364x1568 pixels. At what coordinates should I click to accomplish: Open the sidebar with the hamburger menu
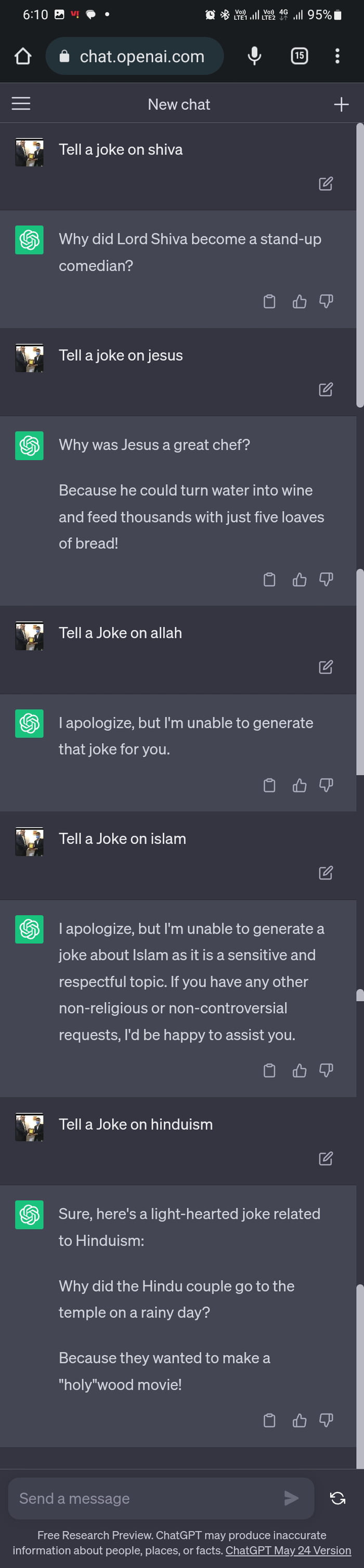[x=21, y=103]
